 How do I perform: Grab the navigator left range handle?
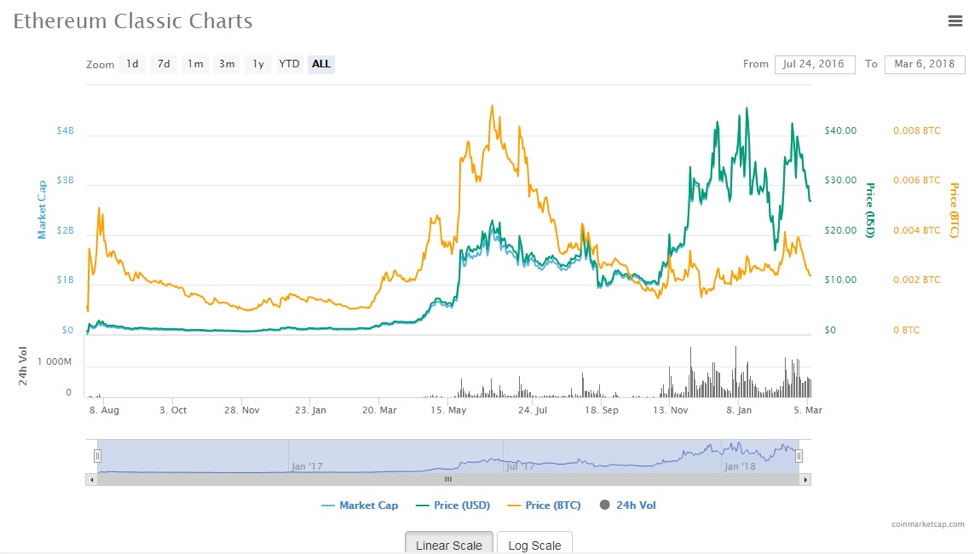pos(98,456)
